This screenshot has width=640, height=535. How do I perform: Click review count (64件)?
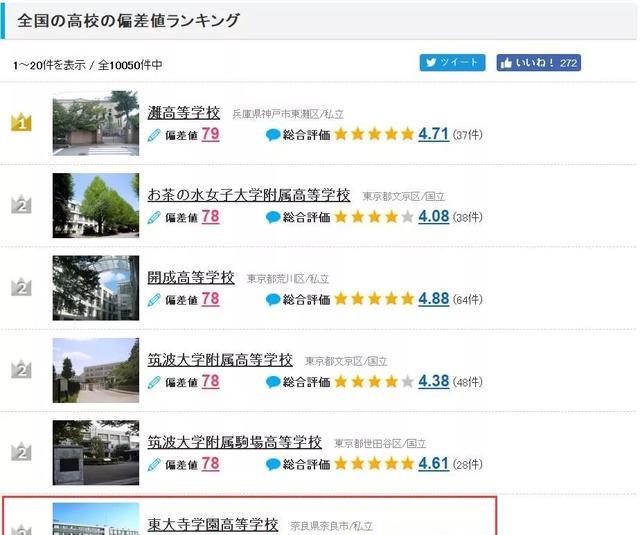tap(467, 300)
